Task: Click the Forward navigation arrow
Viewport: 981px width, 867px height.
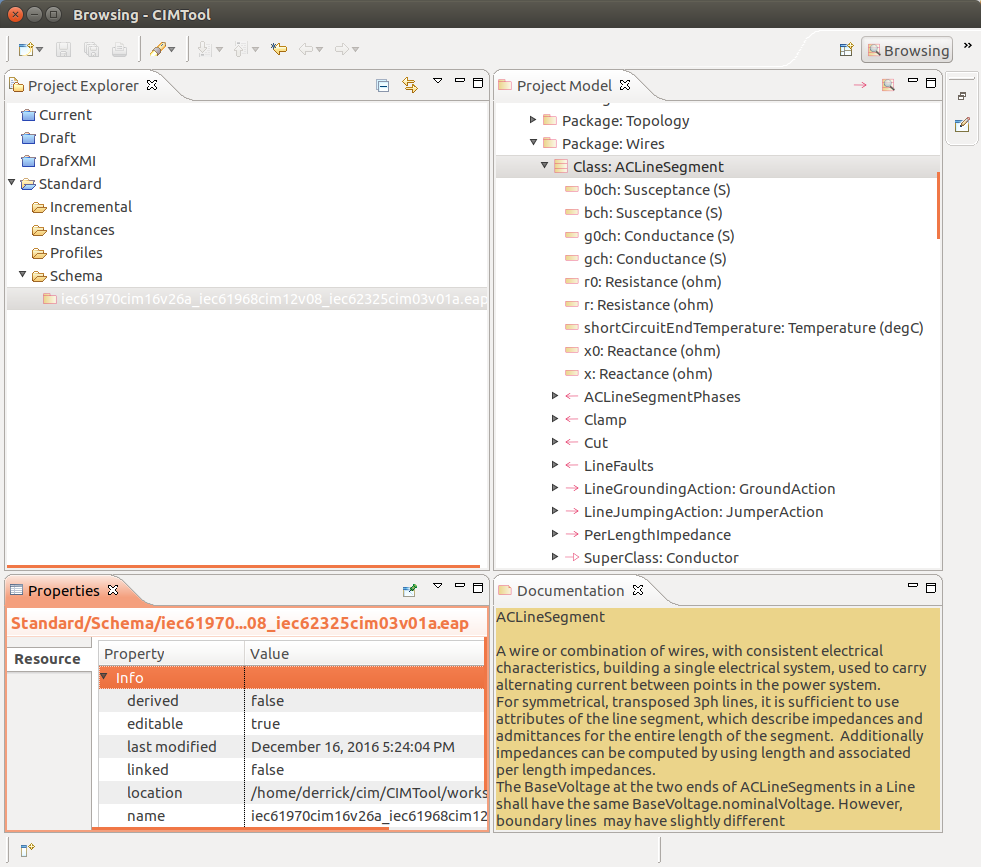Action: tap(342, 49)
